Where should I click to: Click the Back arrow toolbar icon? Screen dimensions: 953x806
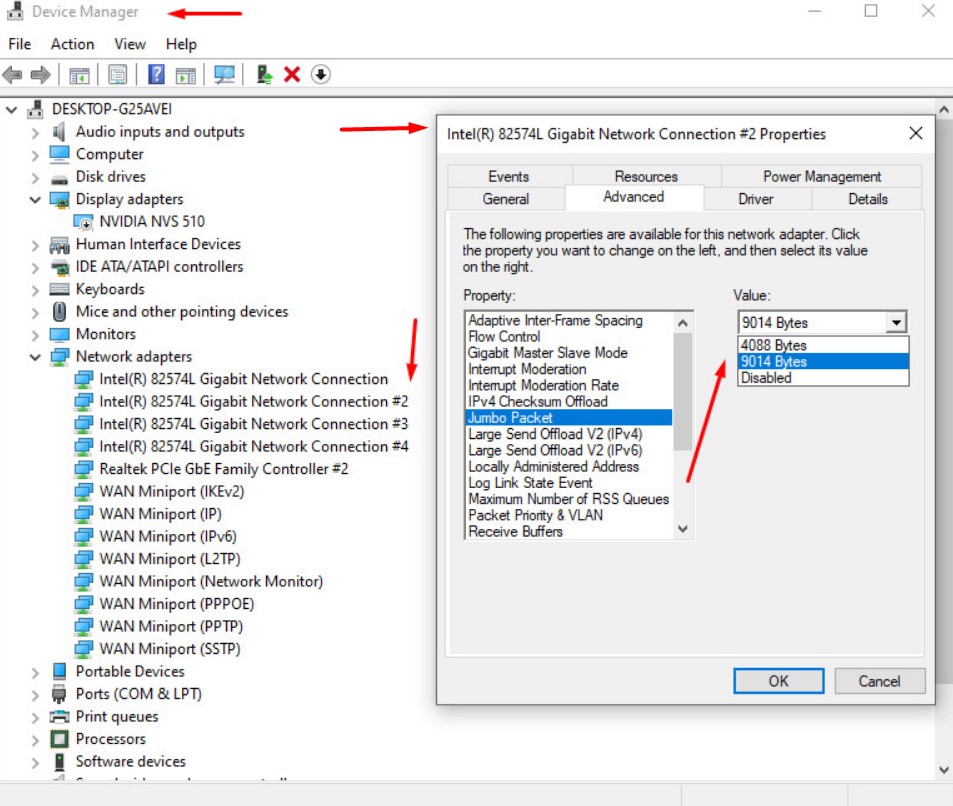click(x=12, y=75)
